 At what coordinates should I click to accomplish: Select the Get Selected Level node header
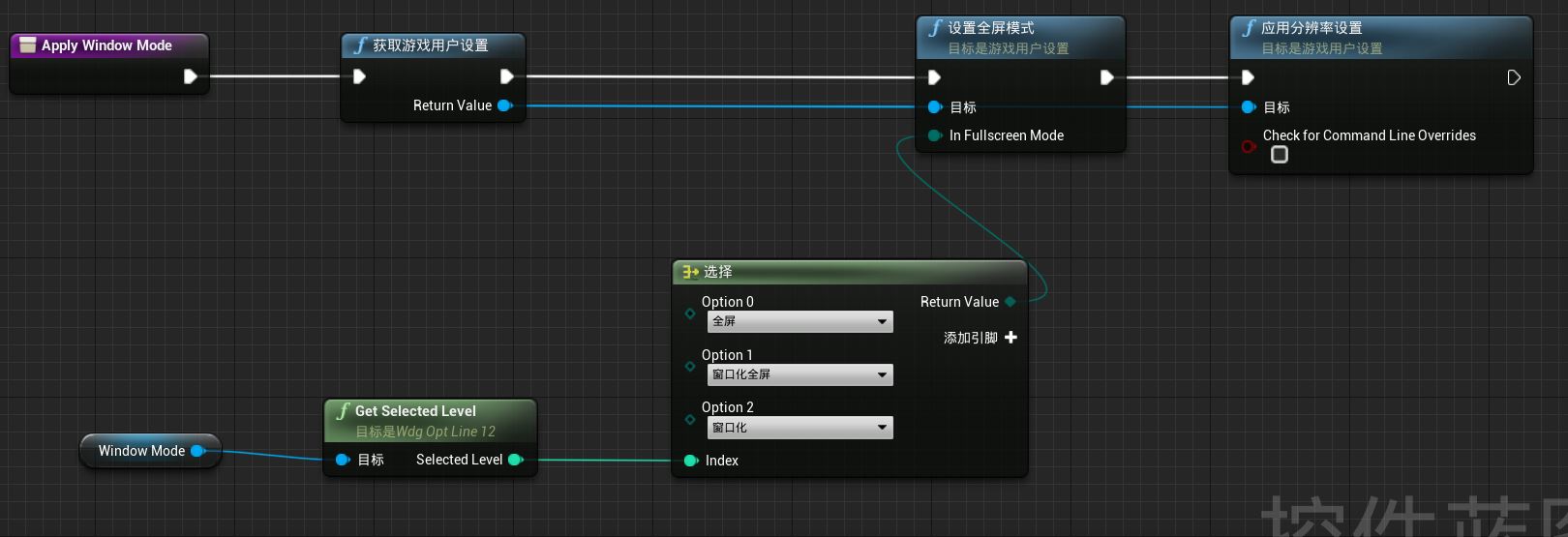point(415,411)
